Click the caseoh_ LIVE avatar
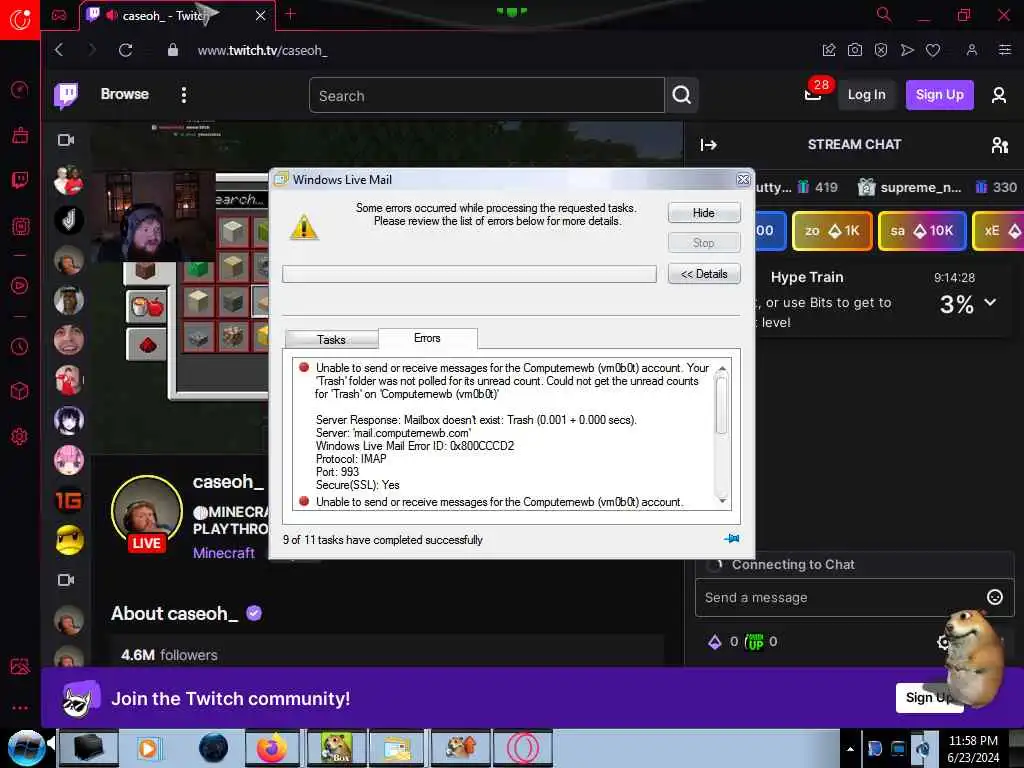Screen dimensions: 1024x768 coord(147,513)
